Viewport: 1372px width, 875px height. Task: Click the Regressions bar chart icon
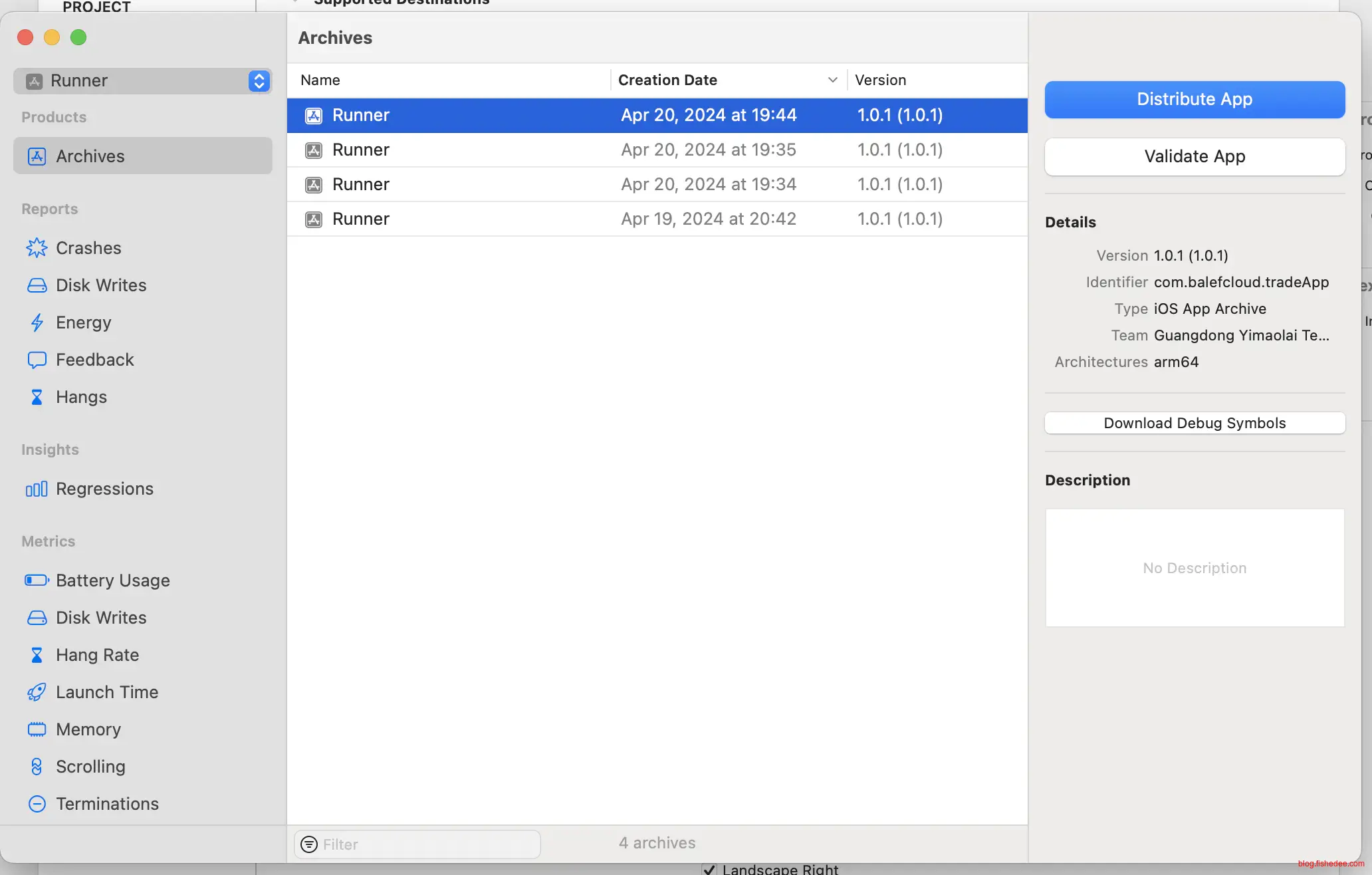point(37,489)
